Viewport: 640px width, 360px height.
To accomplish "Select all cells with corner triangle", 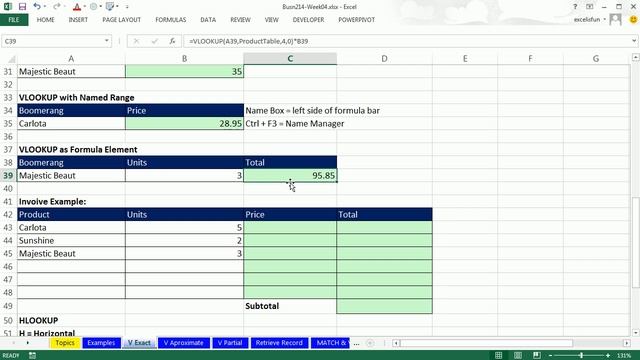I will [11, 59].
